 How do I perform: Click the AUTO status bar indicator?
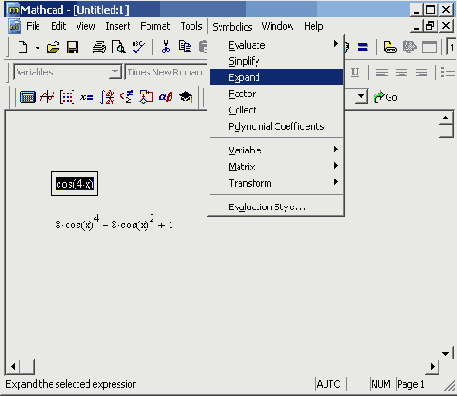[329, 384]
